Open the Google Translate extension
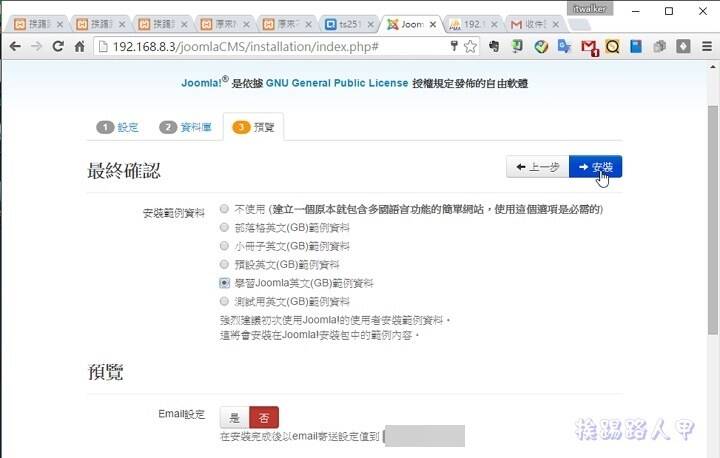Screen dimensions: 720x458 coord(564,46)
